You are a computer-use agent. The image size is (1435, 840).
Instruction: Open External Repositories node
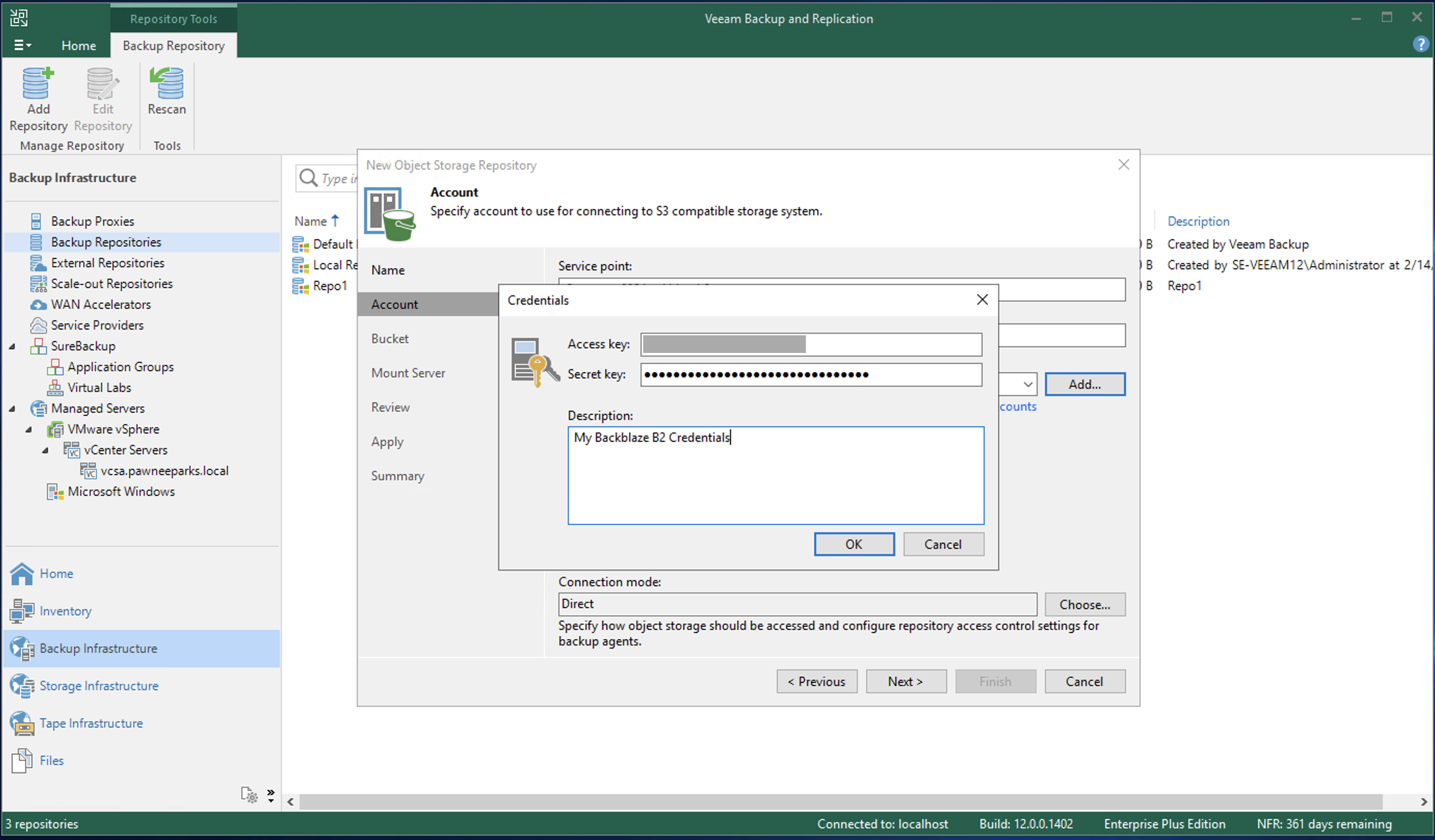point(108,262)
